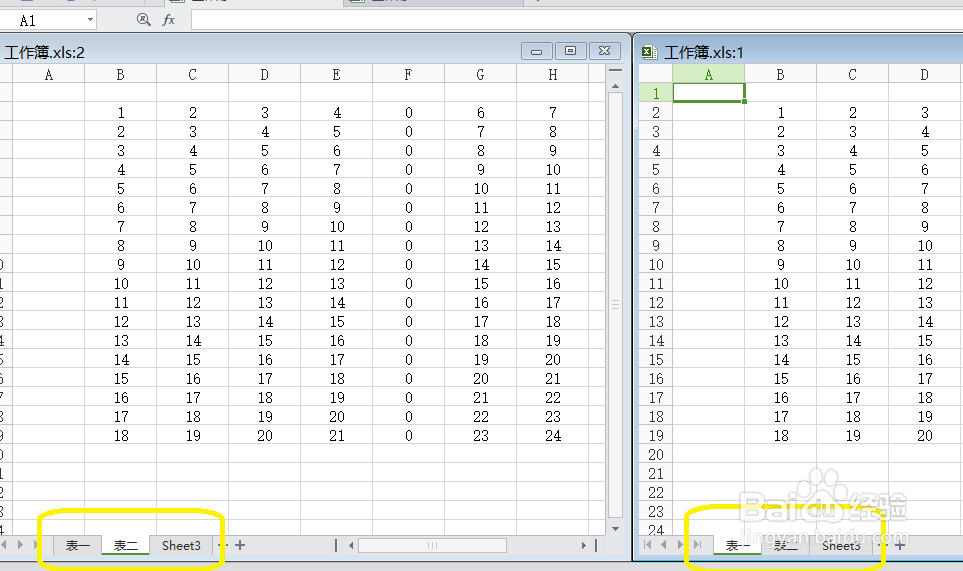Select column B header in 工作簿.xls:2
This screenshot has height=571, width=963.
pos(120,74)
